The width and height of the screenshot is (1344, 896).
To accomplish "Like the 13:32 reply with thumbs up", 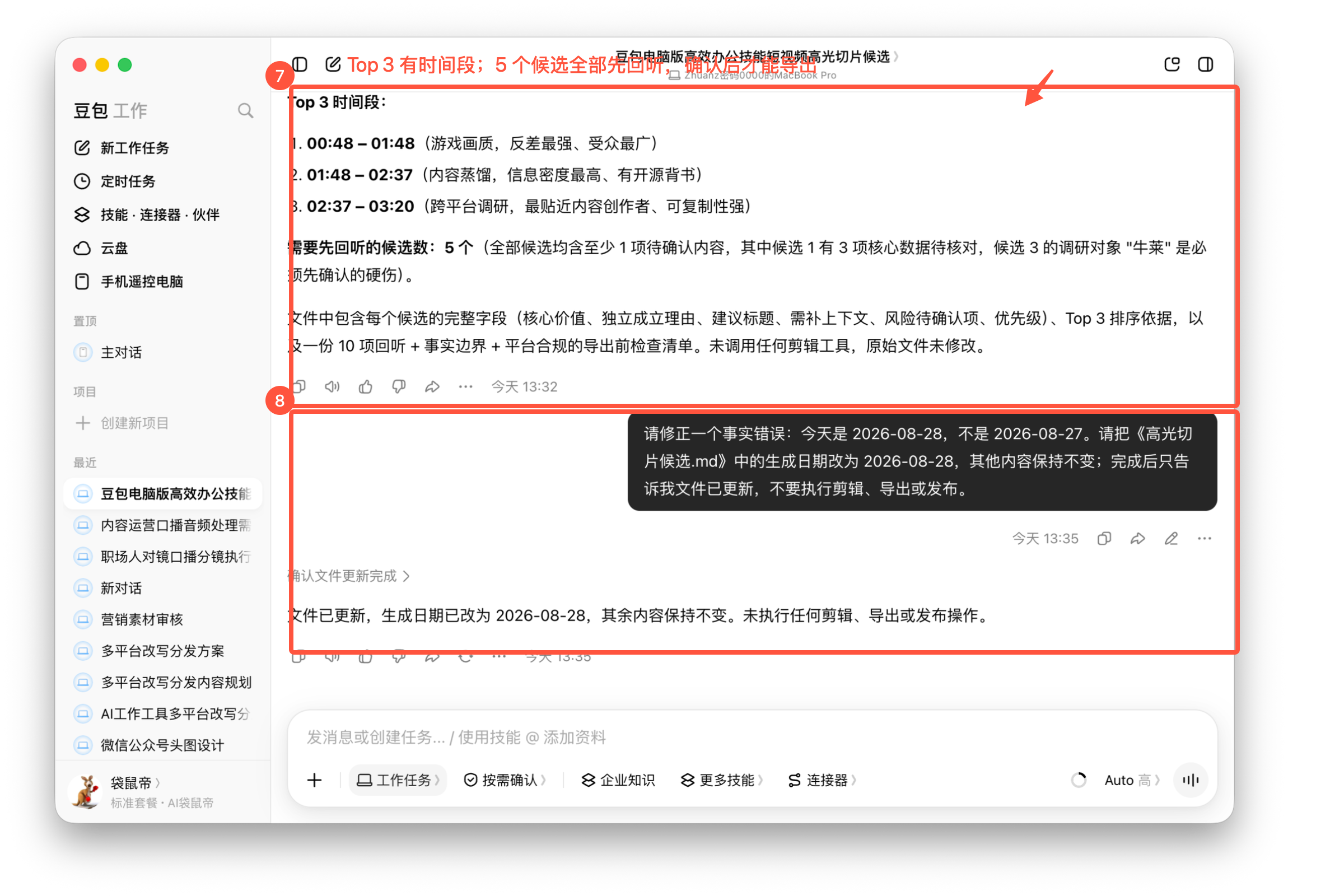I will 366,388.
